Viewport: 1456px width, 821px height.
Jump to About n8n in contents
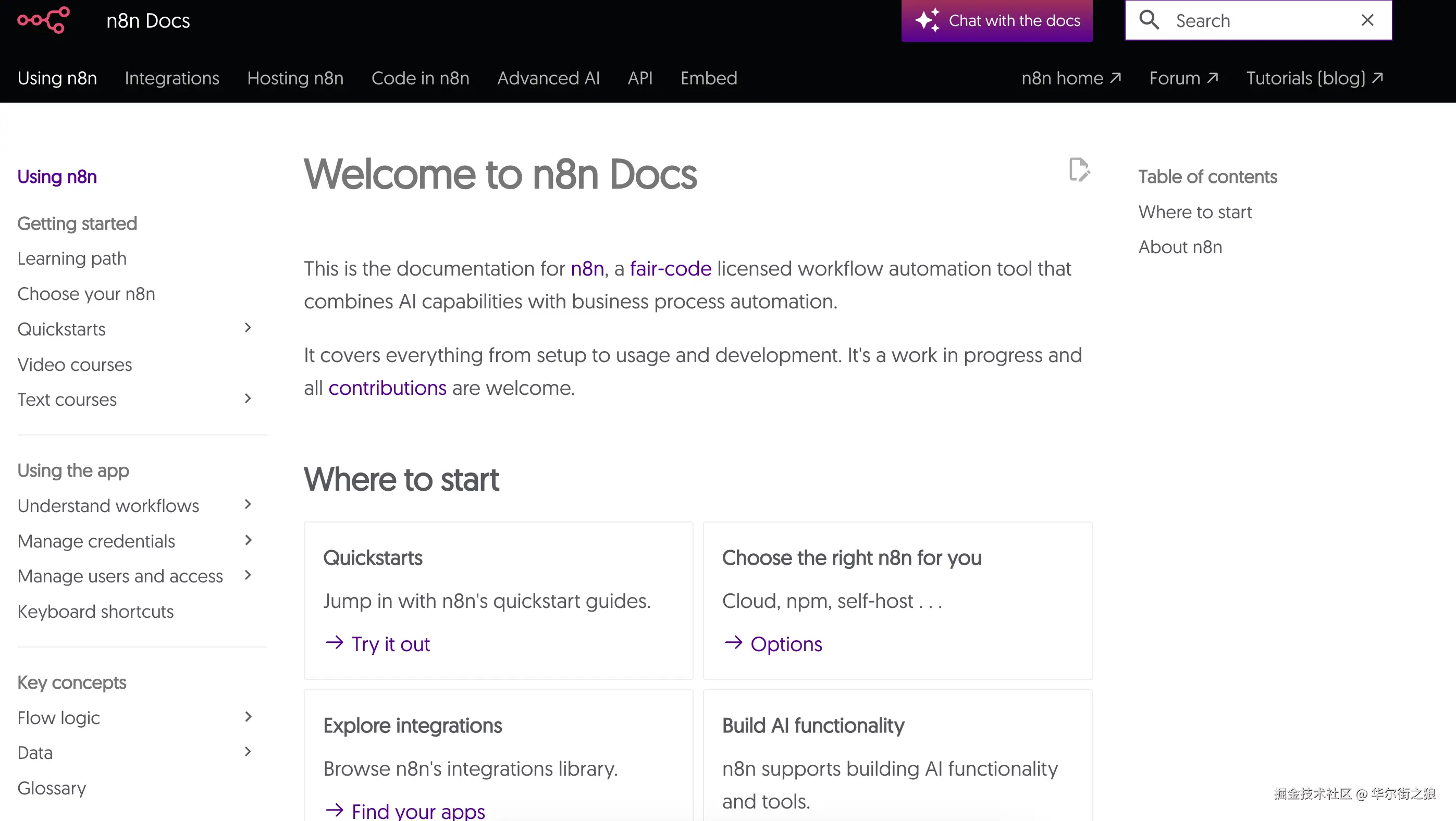1180,247
